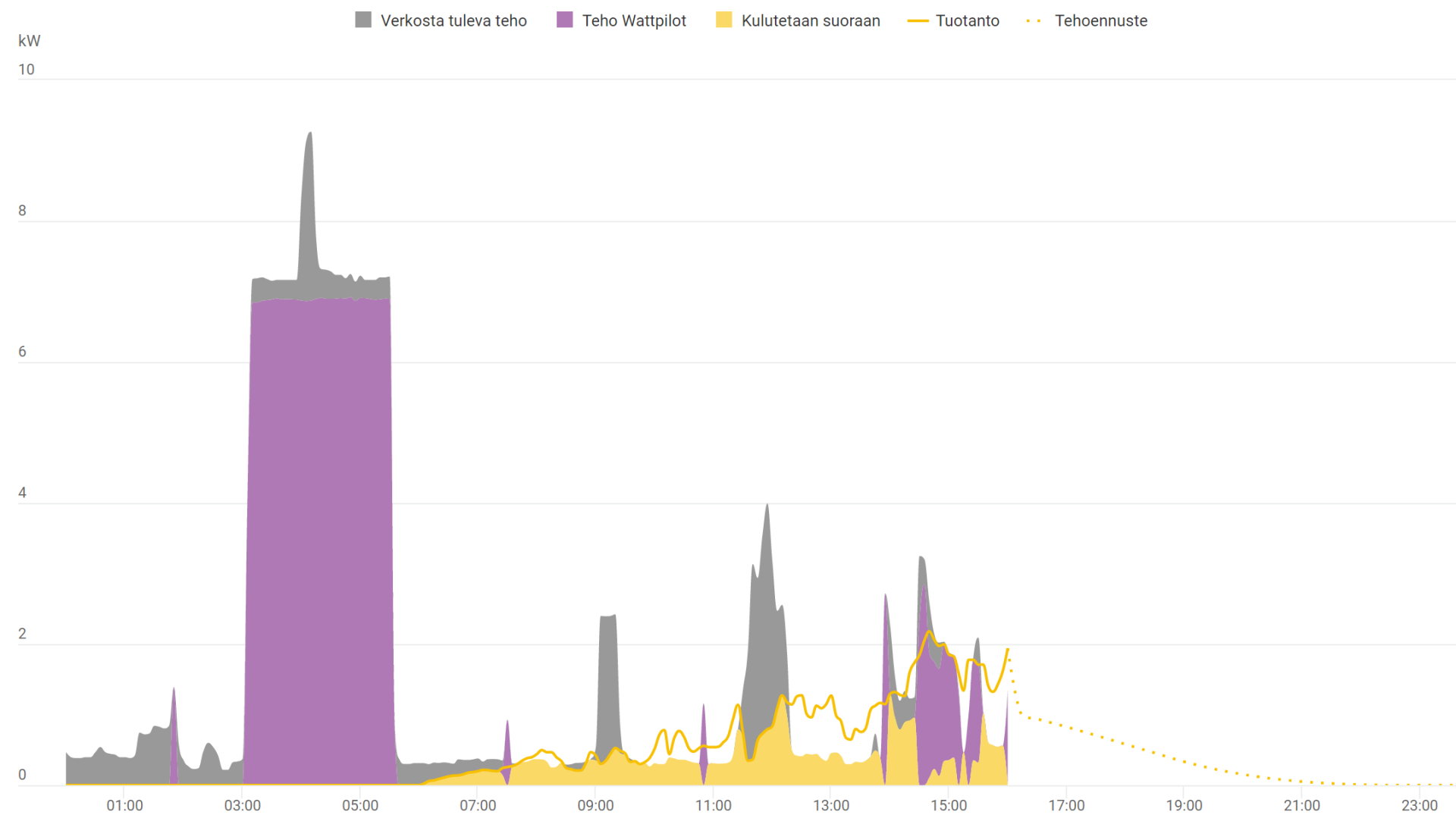Viewport: 1456px width, 818px height.
Task: Select the 23:00 time axis label
Action: 1419,805
